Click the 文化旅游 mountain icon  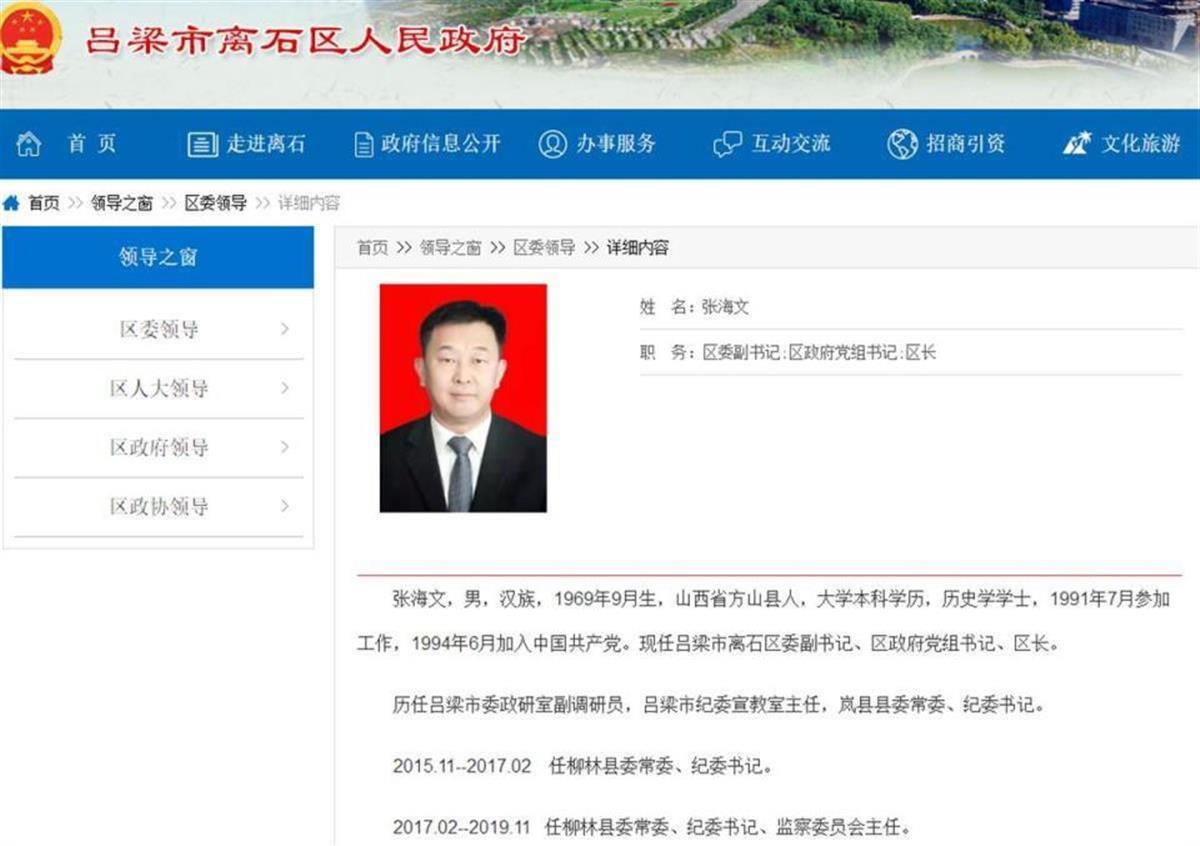(1077, 144)
